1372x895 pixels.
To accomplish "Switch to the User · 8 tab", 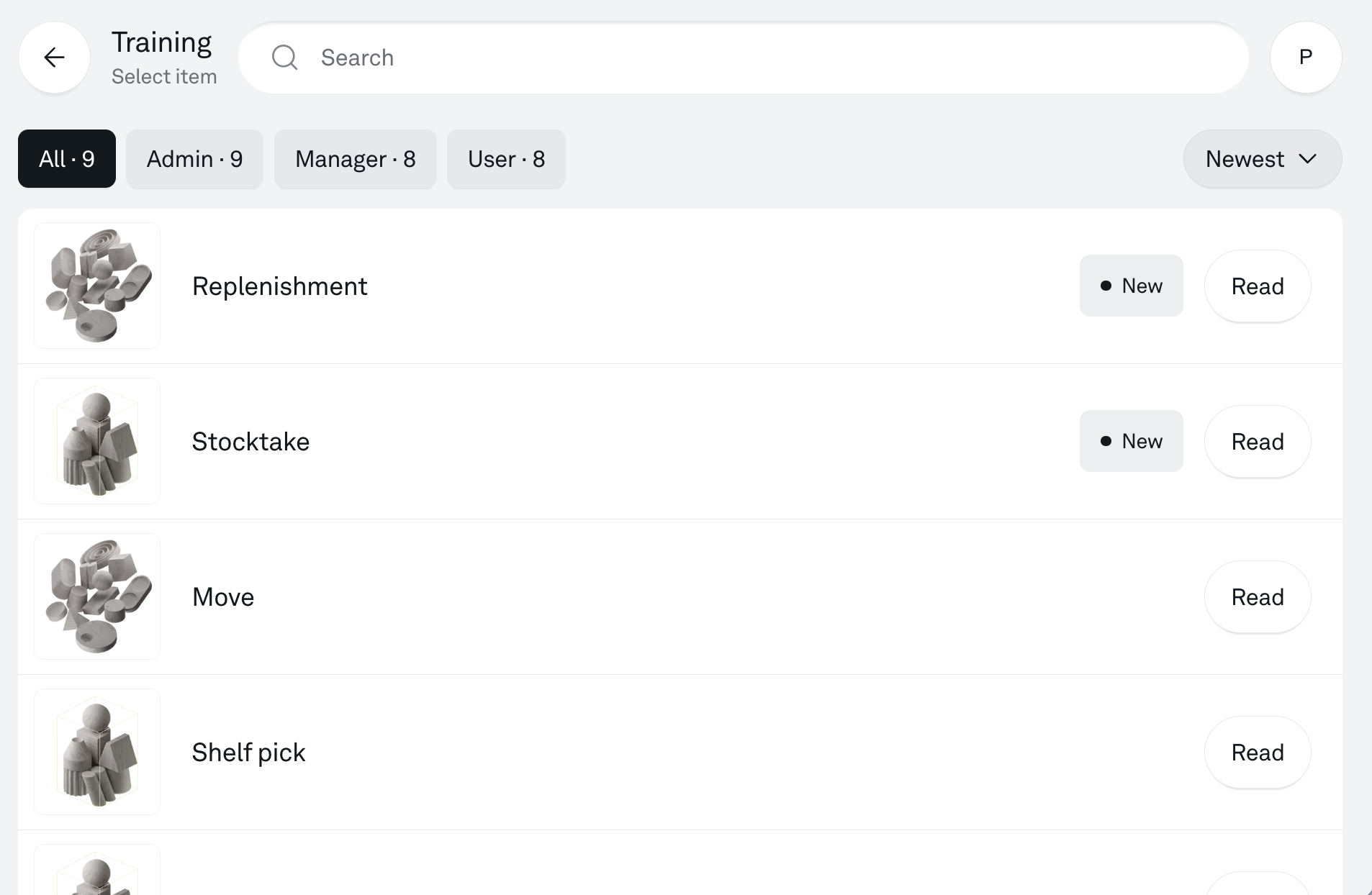I will coord(506,159).
